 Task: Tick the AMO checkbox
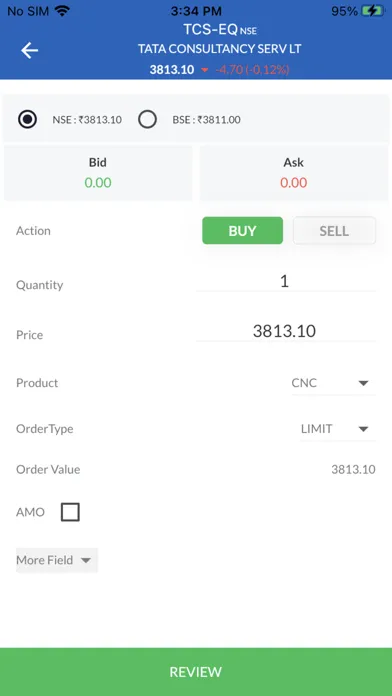click(x=70, y=512)
